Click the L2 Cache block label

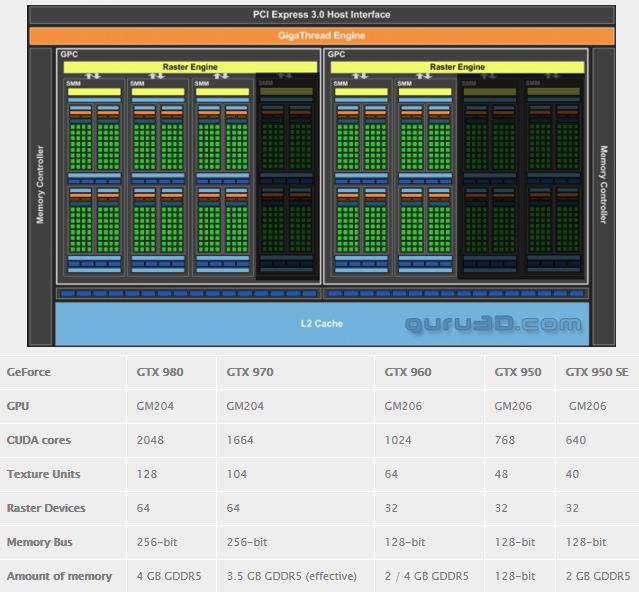click(322, 324)
